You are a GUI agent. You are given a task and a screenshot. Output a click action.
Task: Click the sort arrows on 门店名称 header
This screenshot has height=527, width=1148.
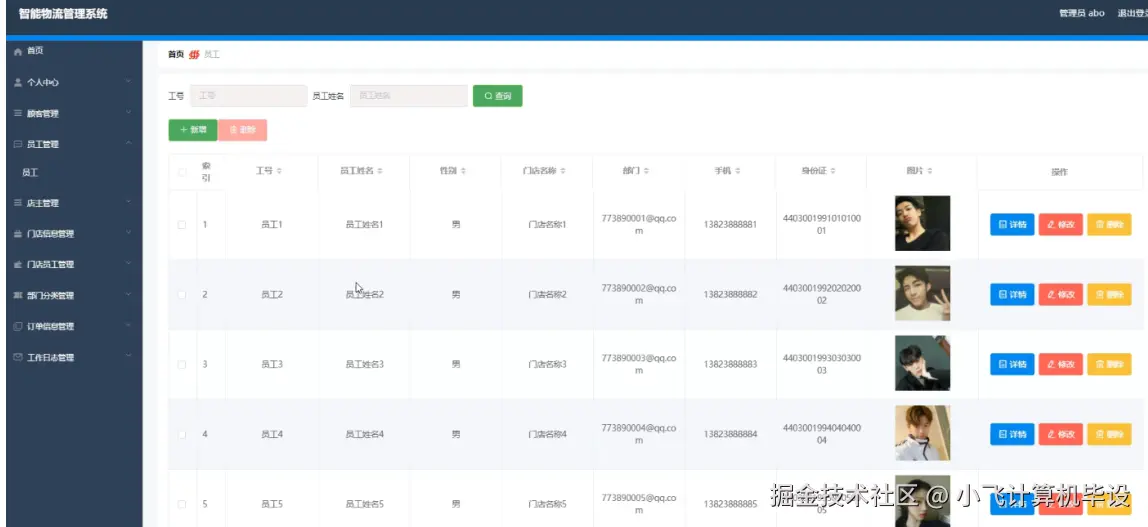pyautogui.click(x=562, y=171)
